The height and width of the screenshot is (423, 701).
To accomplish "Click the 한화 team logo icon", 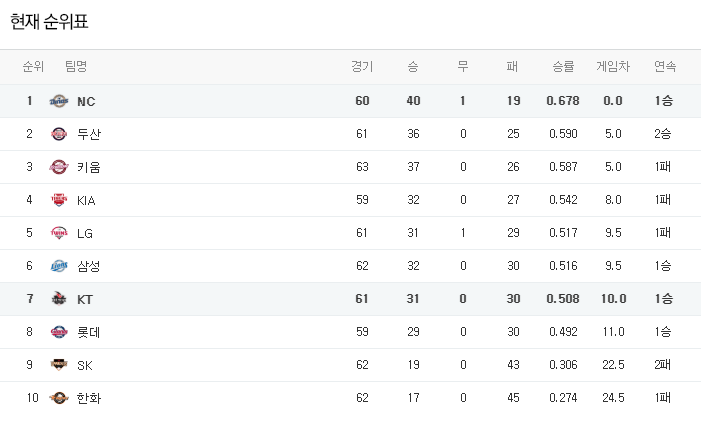I will (59, 398).
